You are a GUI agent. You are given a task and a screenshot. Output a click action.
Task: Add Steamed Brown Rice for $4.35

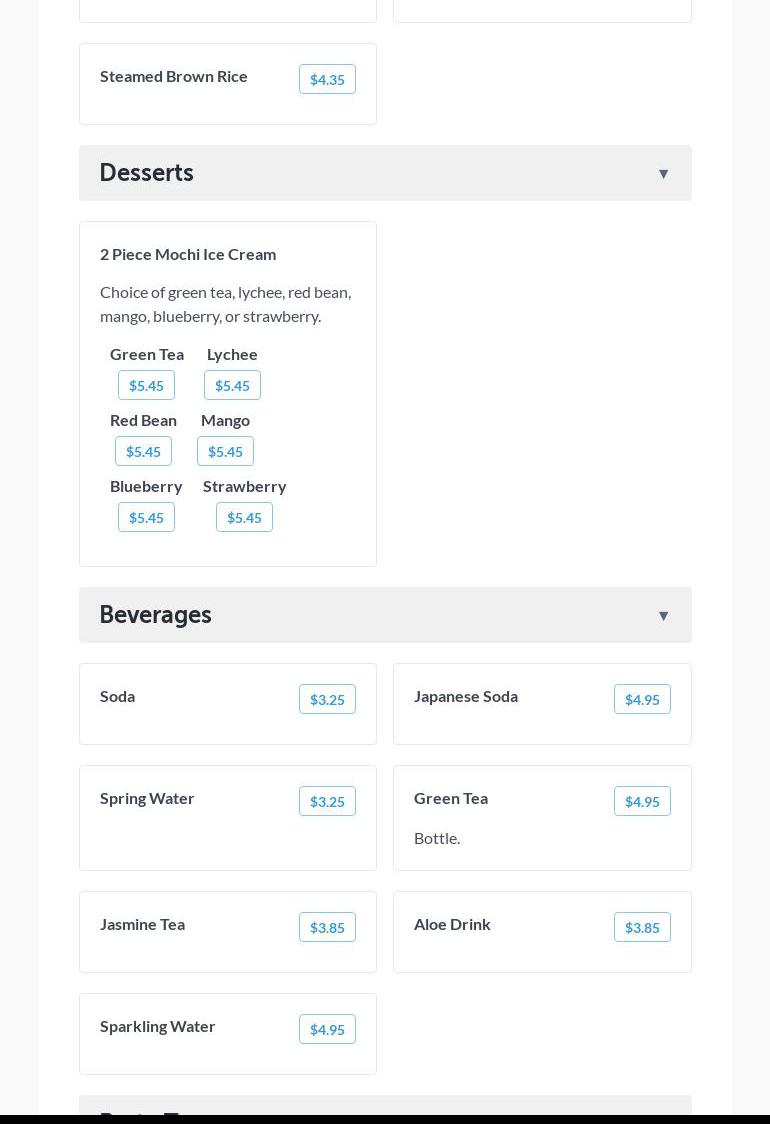[327, 80]
